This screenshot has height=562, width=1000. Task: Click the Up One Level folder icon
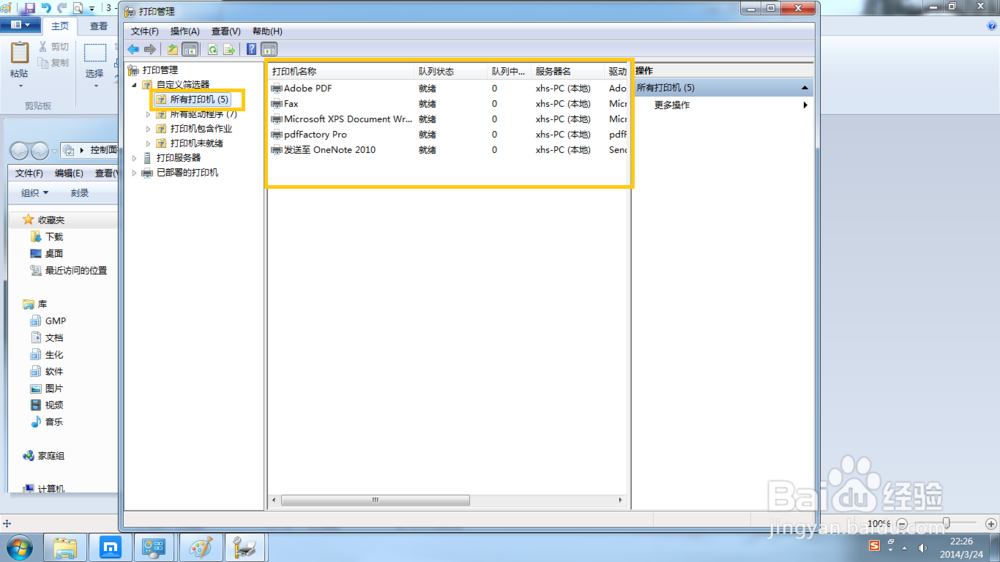pyautogui.click(x=172, y=49)
